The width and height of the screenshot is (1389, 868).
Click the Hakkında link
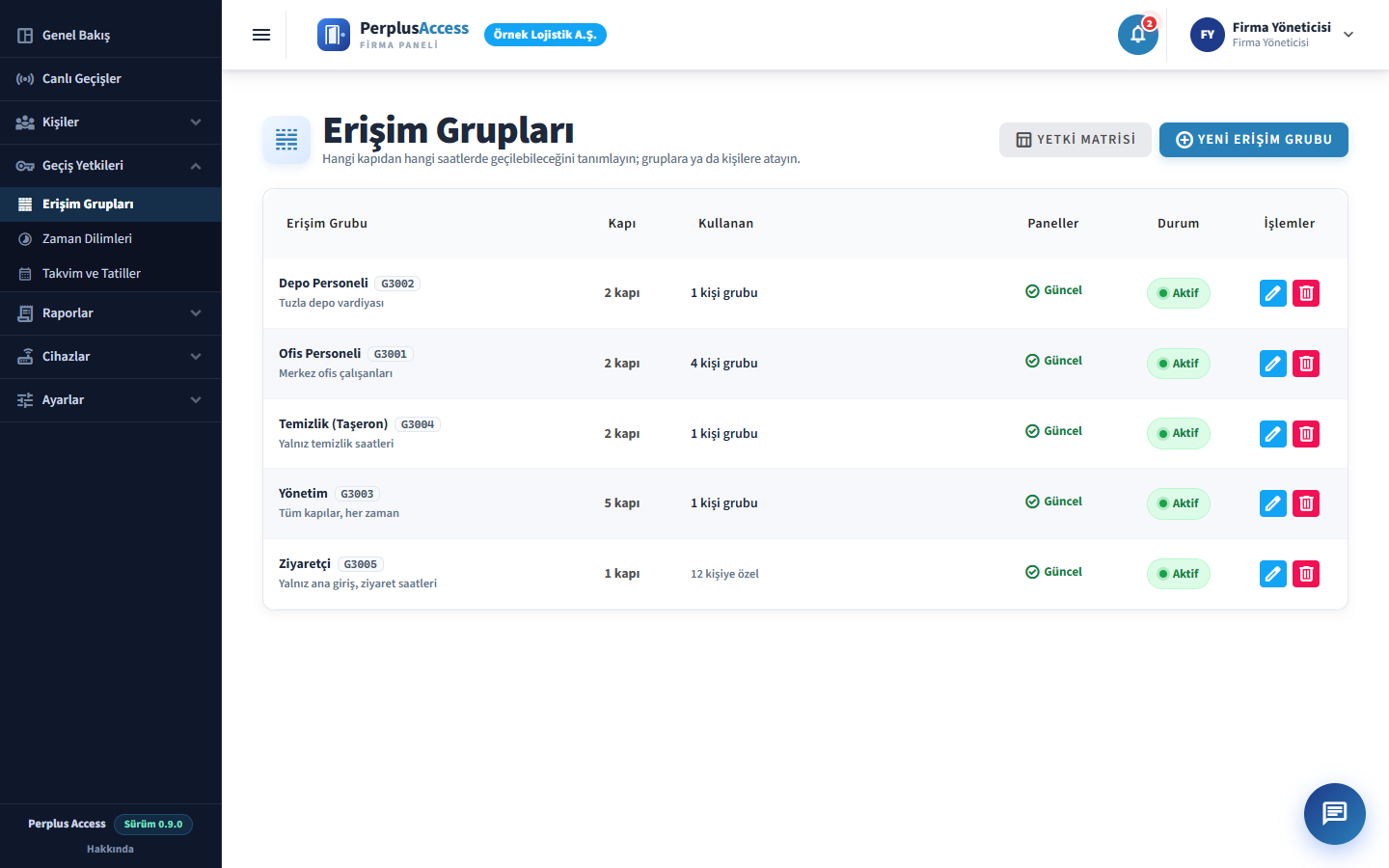pyautogui.click(x=110, y=849)
